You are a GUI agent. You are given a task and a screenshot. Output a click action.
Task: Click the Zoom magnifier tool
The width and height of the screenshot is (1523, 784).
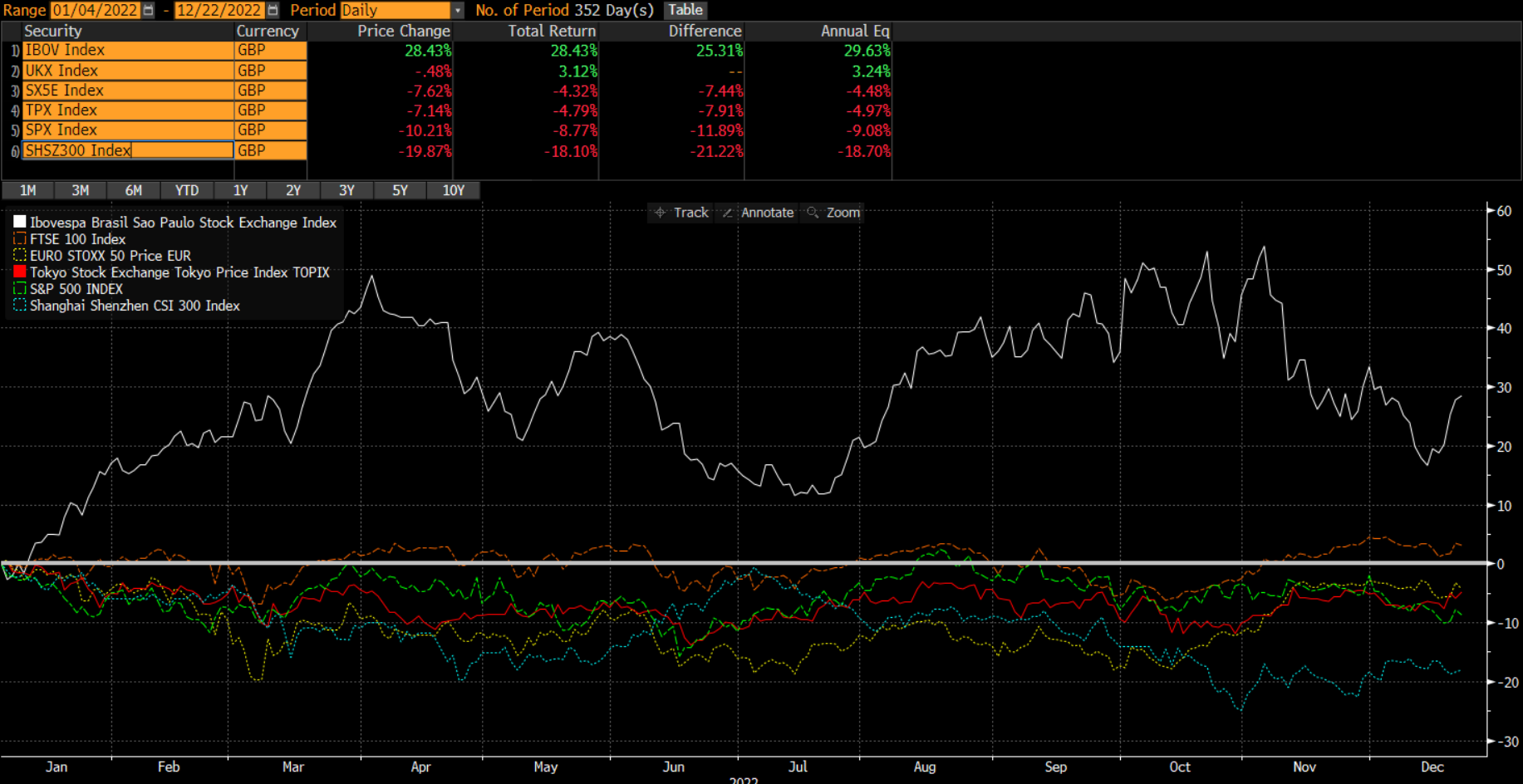tap(833, 213)
